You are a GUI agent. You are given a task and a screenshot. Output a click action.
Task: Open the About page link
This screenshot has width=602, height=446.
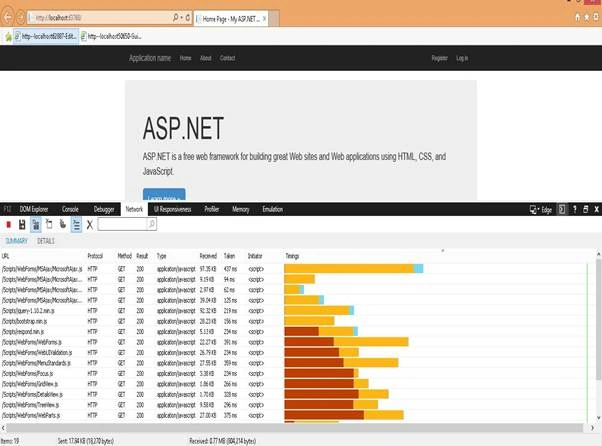point(205,58)
